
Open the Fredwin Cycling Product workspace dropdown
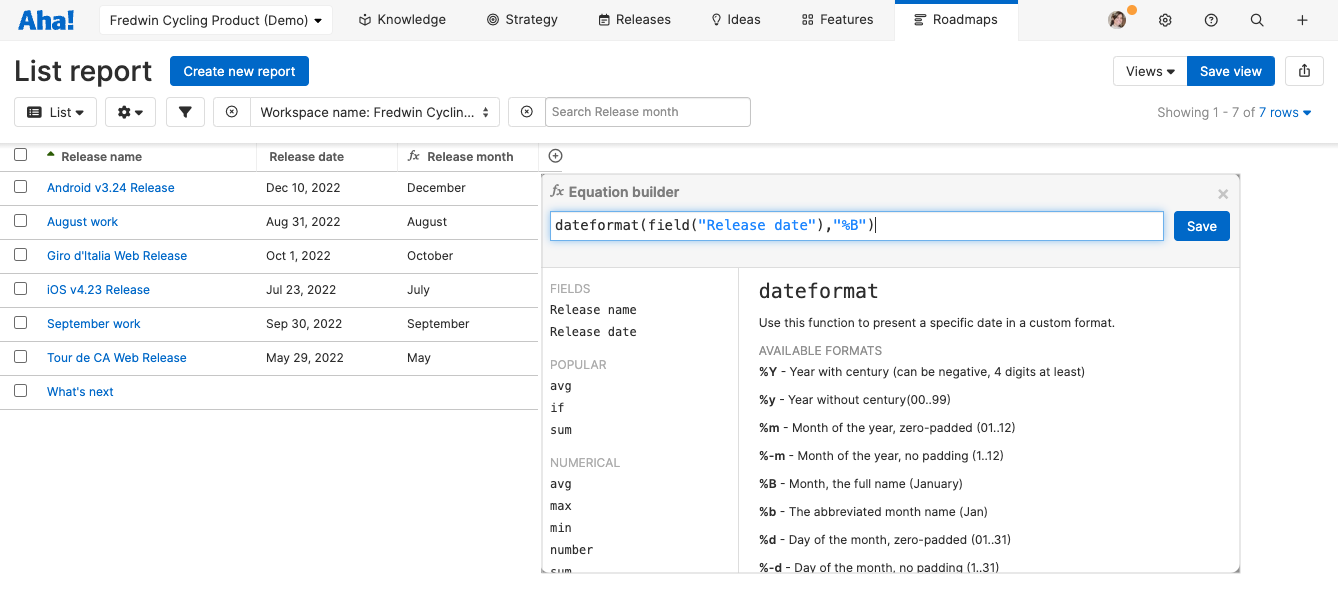(x=217, y=20)
